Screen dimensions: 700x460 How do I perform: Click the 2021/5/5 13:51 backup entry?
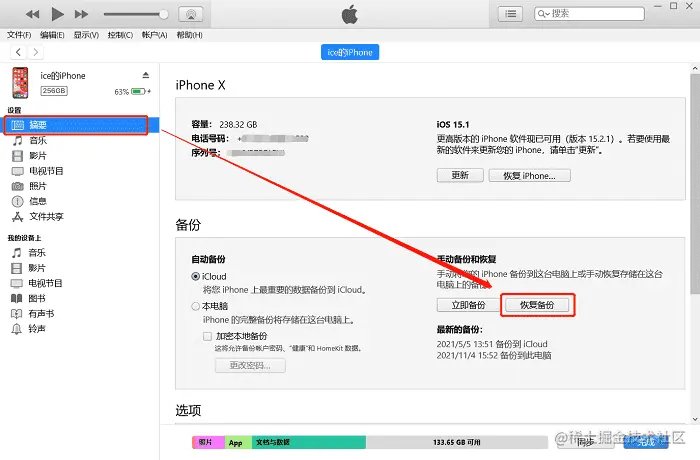point(492,344)
